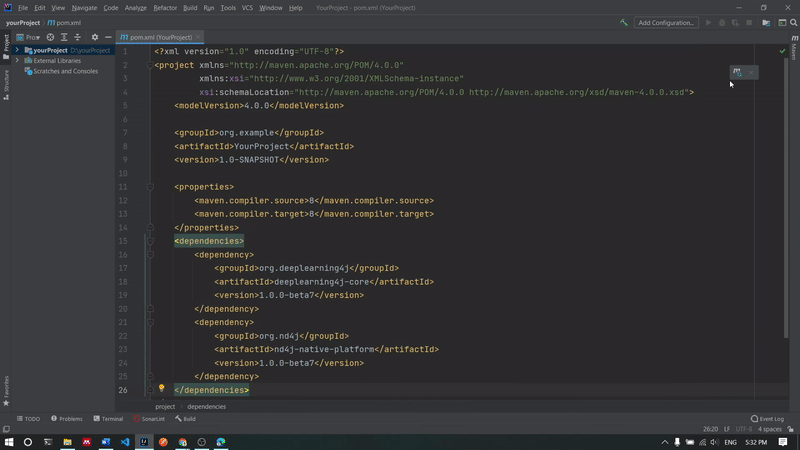
Task: Click the editor vertical scrollbar
Action: [786, 199]
